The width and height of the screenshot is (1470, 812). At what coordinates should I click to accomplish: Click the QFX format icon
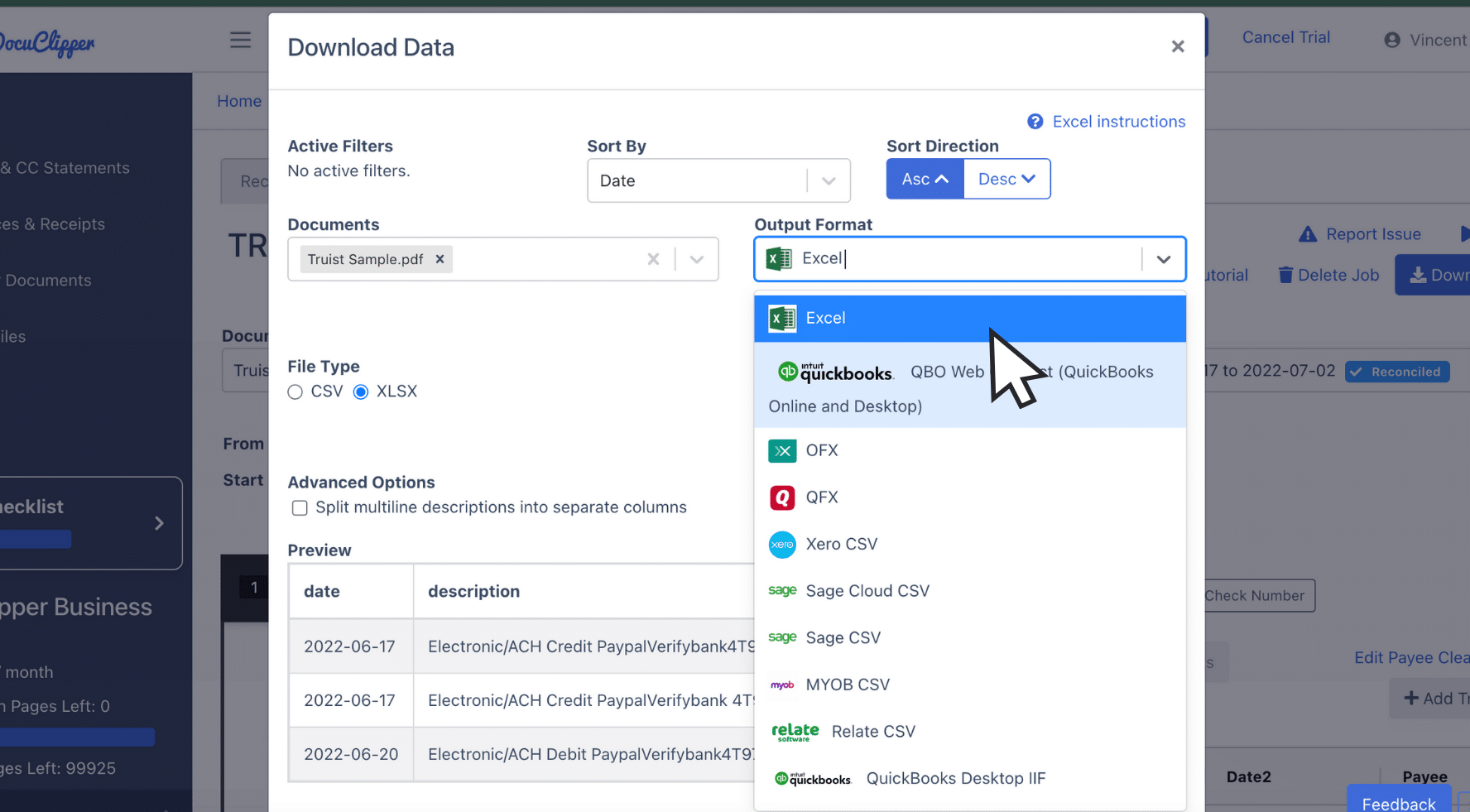coord(781,497)
